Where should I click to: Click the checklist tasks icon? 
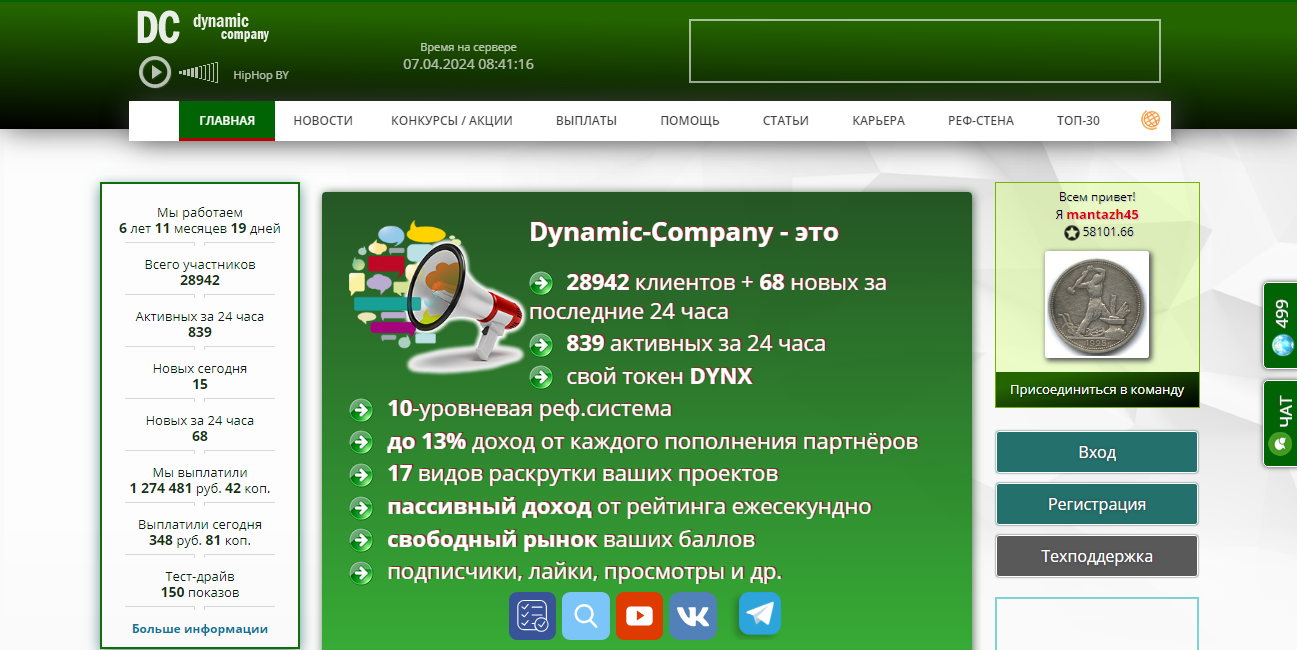532,616
